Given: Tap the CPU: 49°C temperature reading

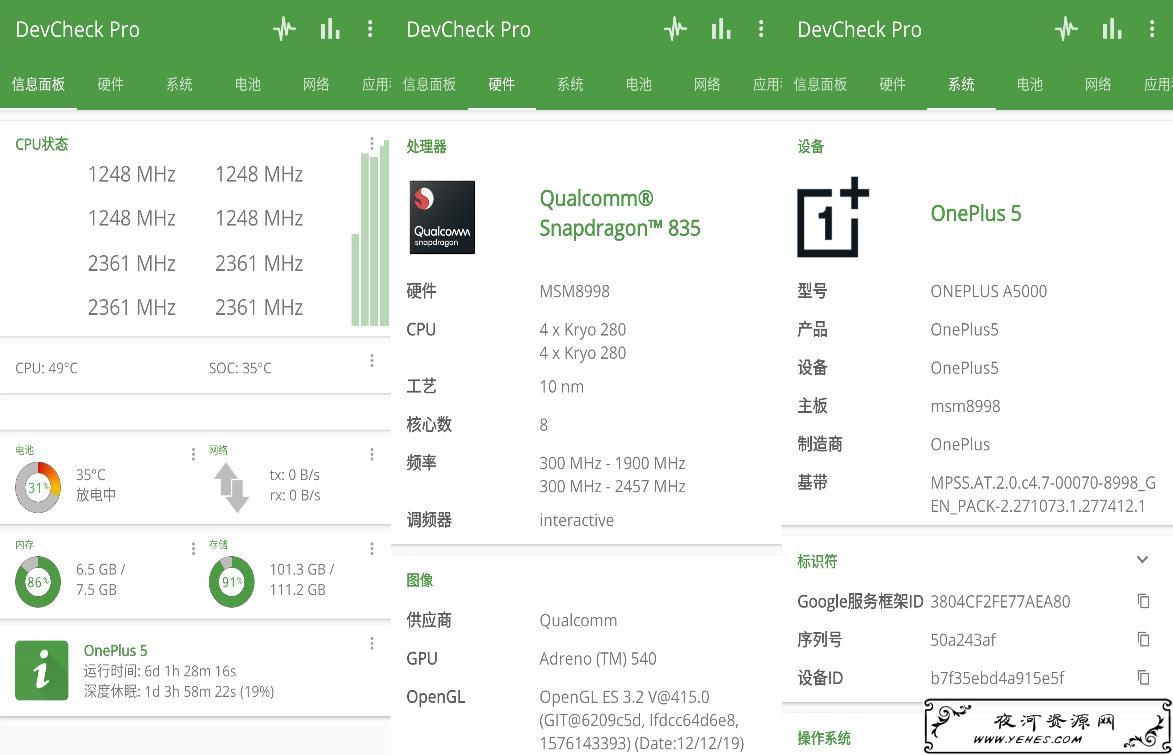Looking at the screenshot, I should pos(46,368).
